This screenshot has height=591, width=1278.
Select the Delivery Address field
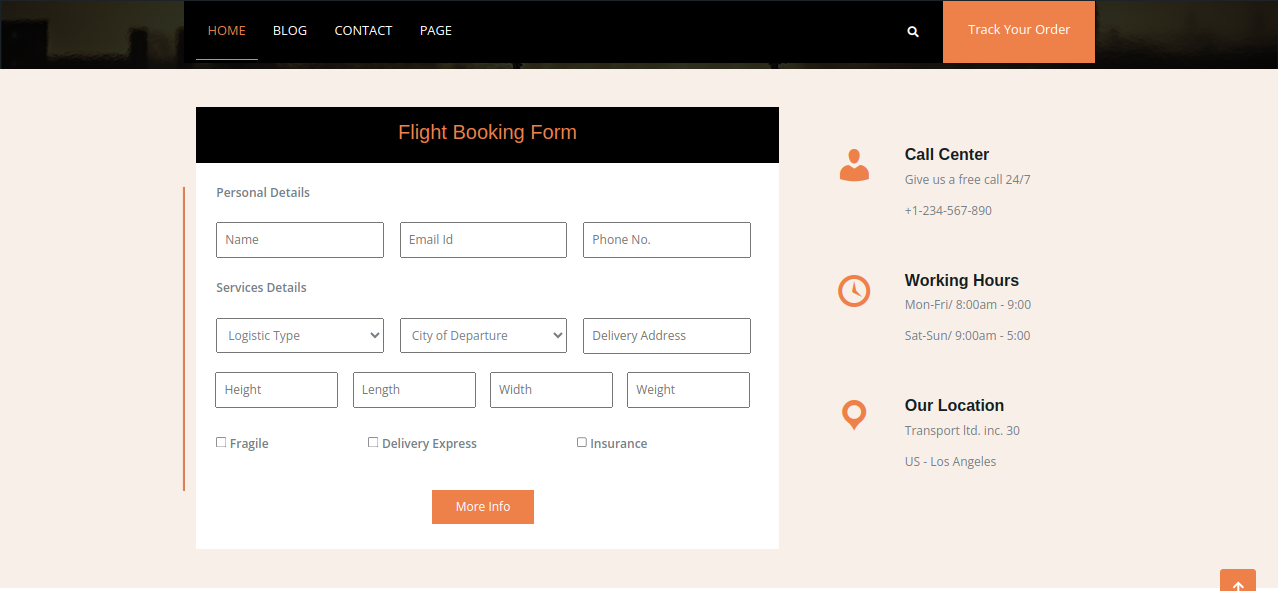coord(666,336)
